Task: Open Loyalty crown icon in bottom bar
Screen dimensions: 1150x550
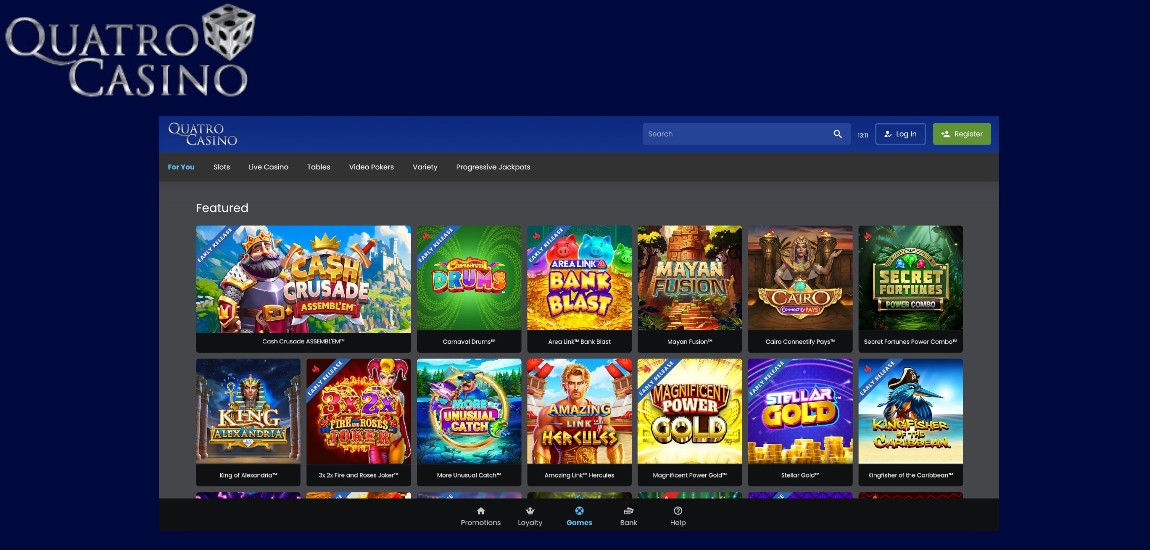Action: (530, 511)
